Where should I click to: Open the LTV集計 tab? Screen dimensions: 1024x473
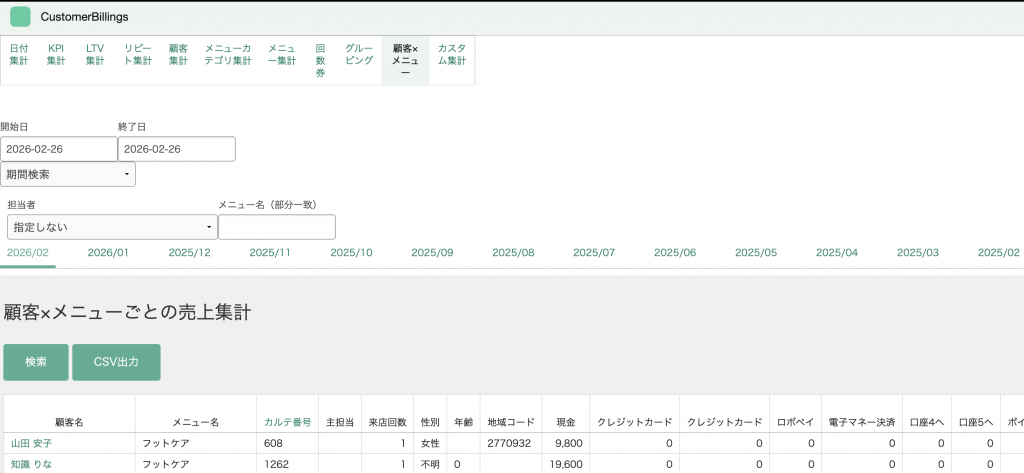(95, 54)
